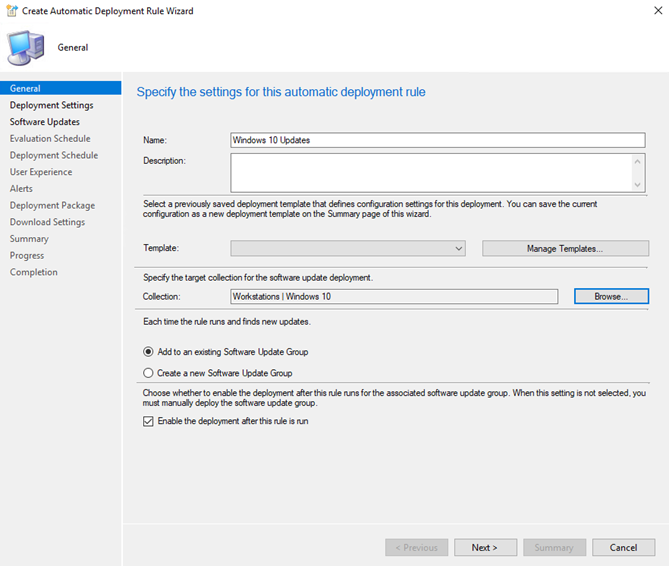Go to the Software Updates step
Screen dimensions: 669x566
point(45,122)
